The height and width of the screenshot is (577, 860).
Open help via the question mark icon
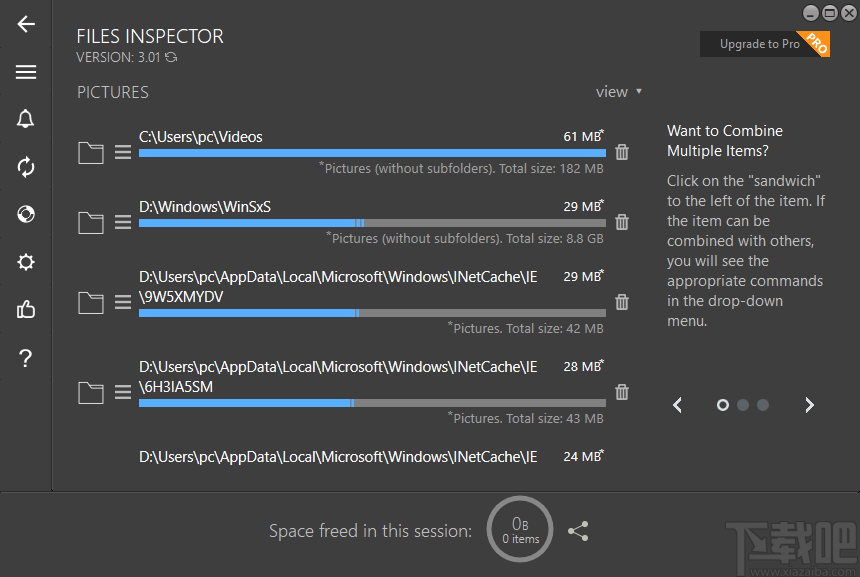pos(25,358)
